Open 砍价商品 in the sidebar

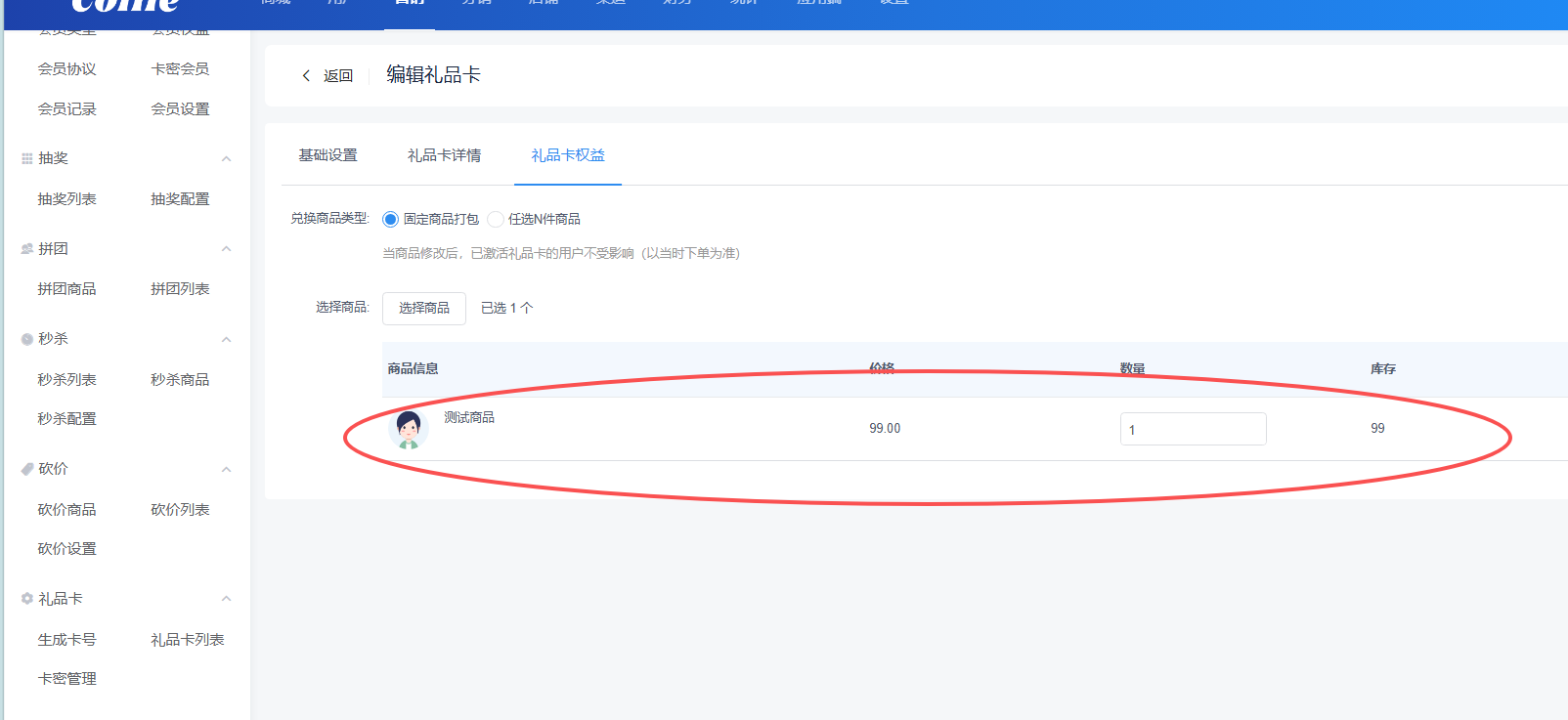pos(66,509)
